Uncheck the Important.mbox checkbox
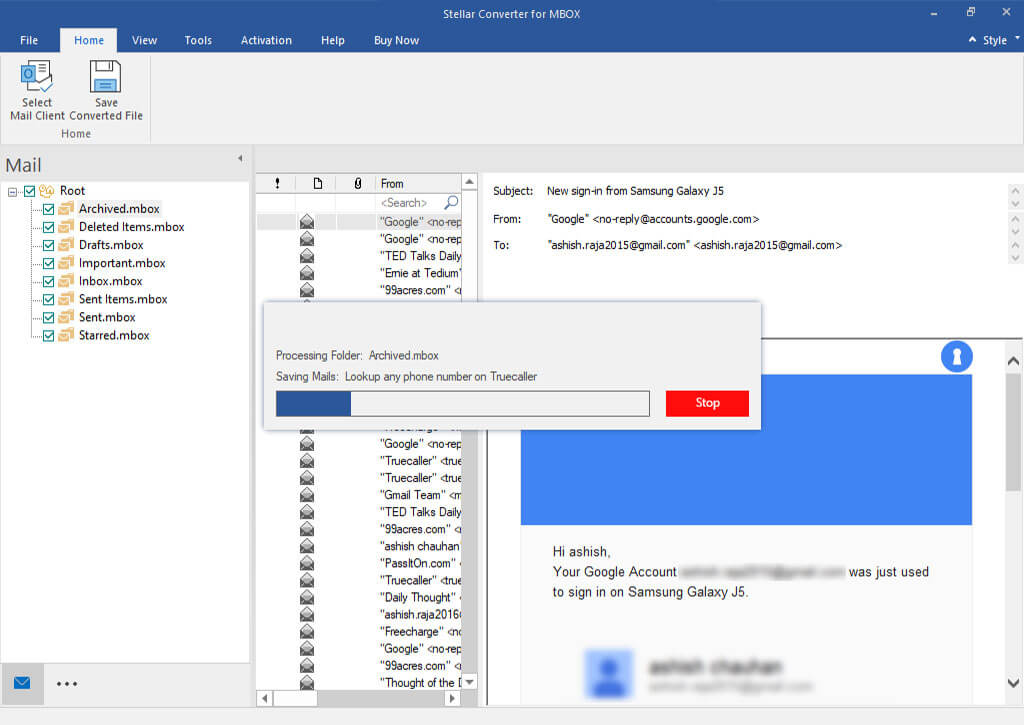The height and width of the screenshot is (725, 1024). [48, 264]
